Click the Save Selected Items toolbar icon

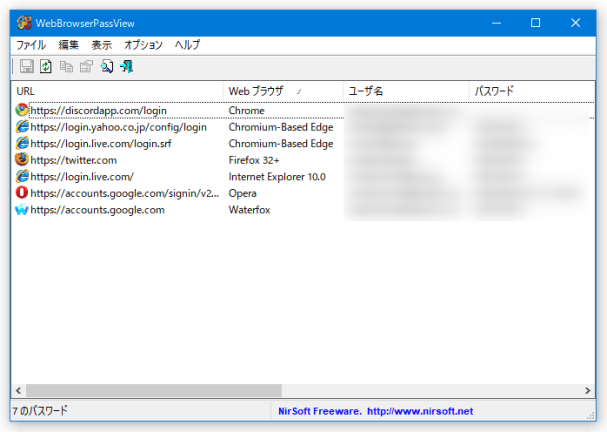(27, 66)
